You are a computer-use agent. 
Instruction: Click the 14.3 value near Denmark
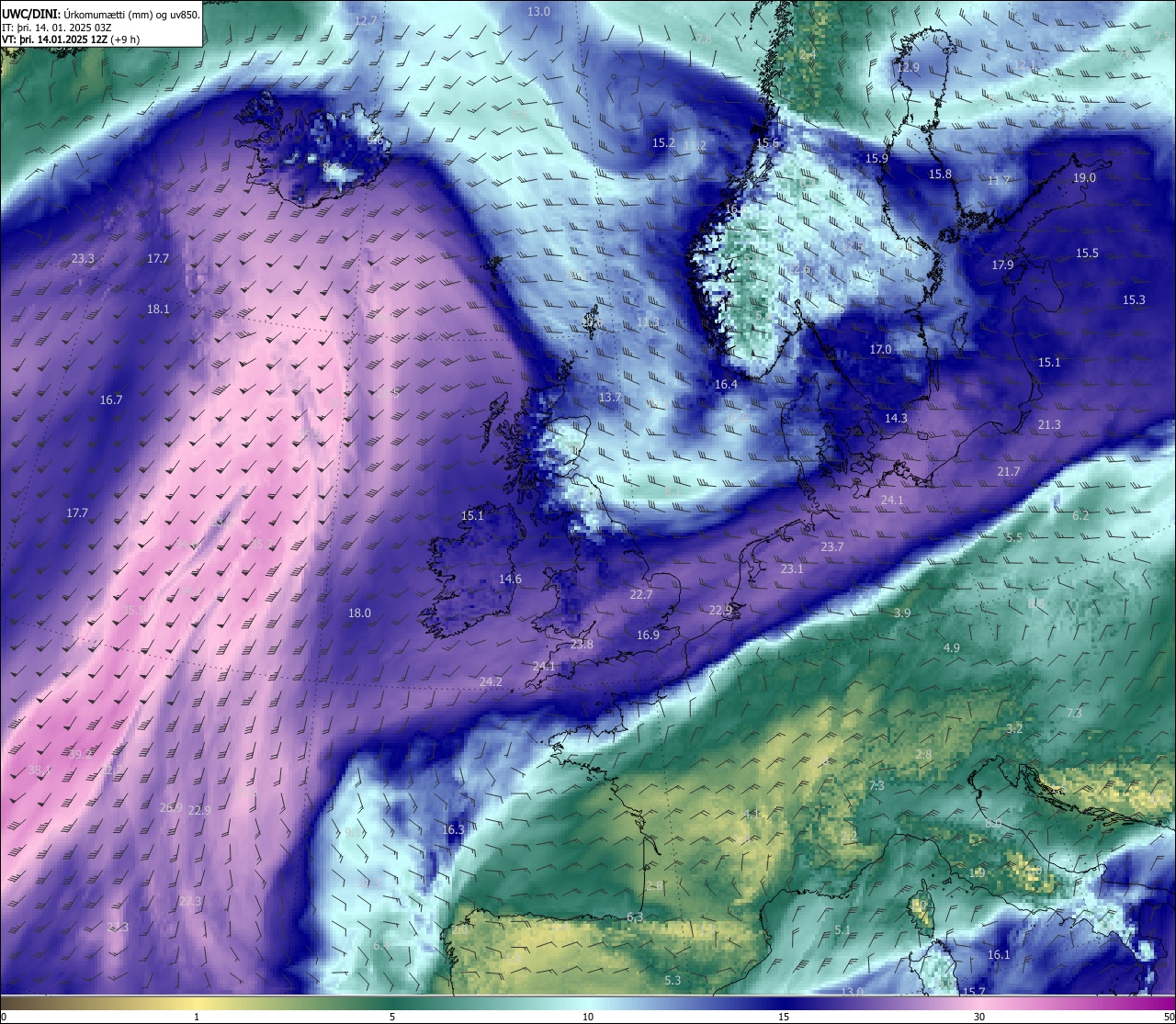coord(896,419)
